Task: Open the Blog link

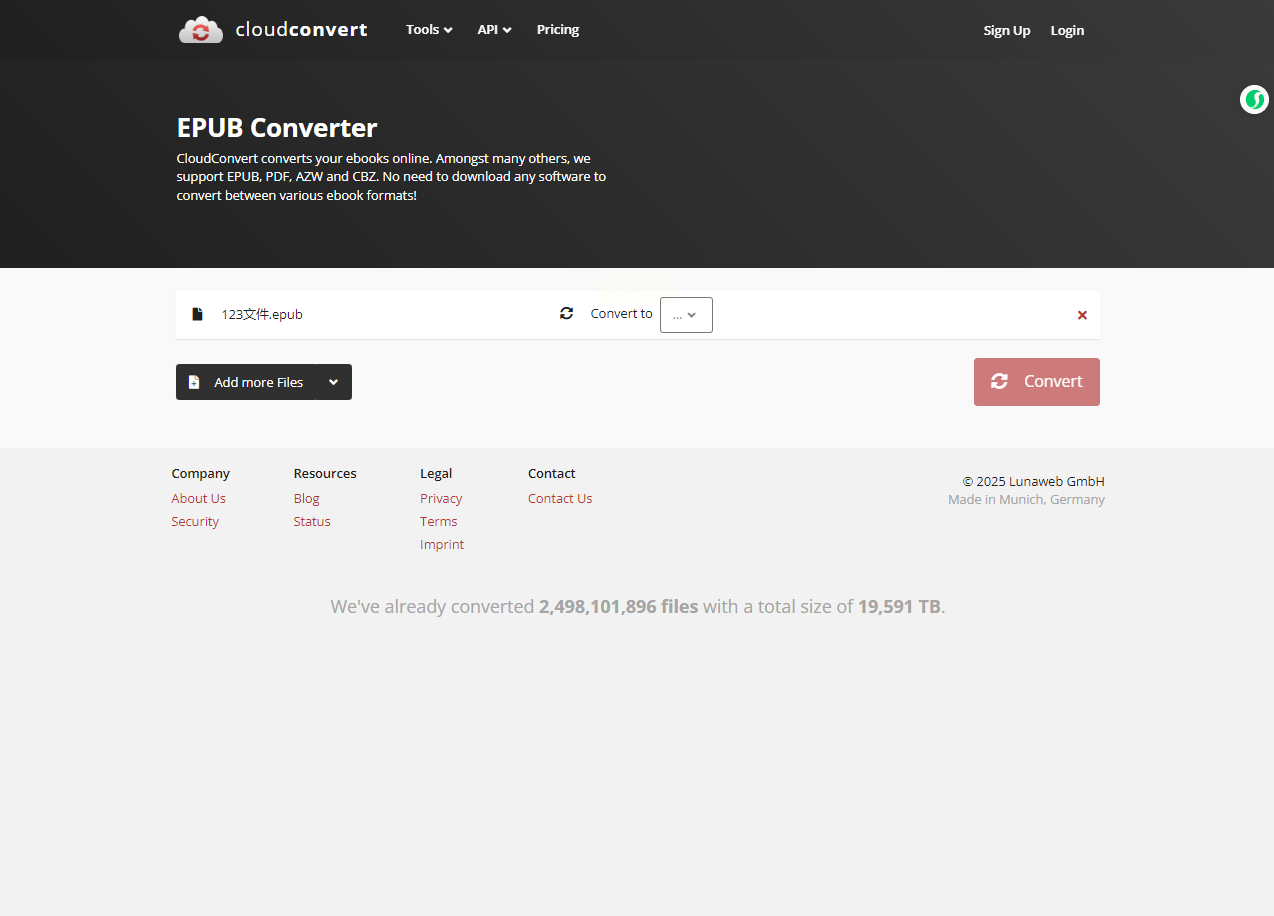Action: pos(306,498)
